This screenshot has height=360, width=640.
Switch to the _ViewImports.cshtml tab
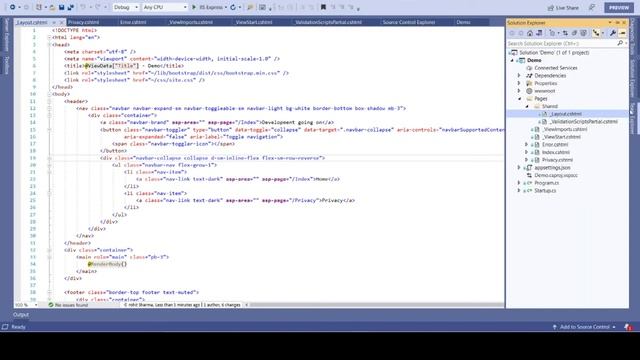coord(191,22)
